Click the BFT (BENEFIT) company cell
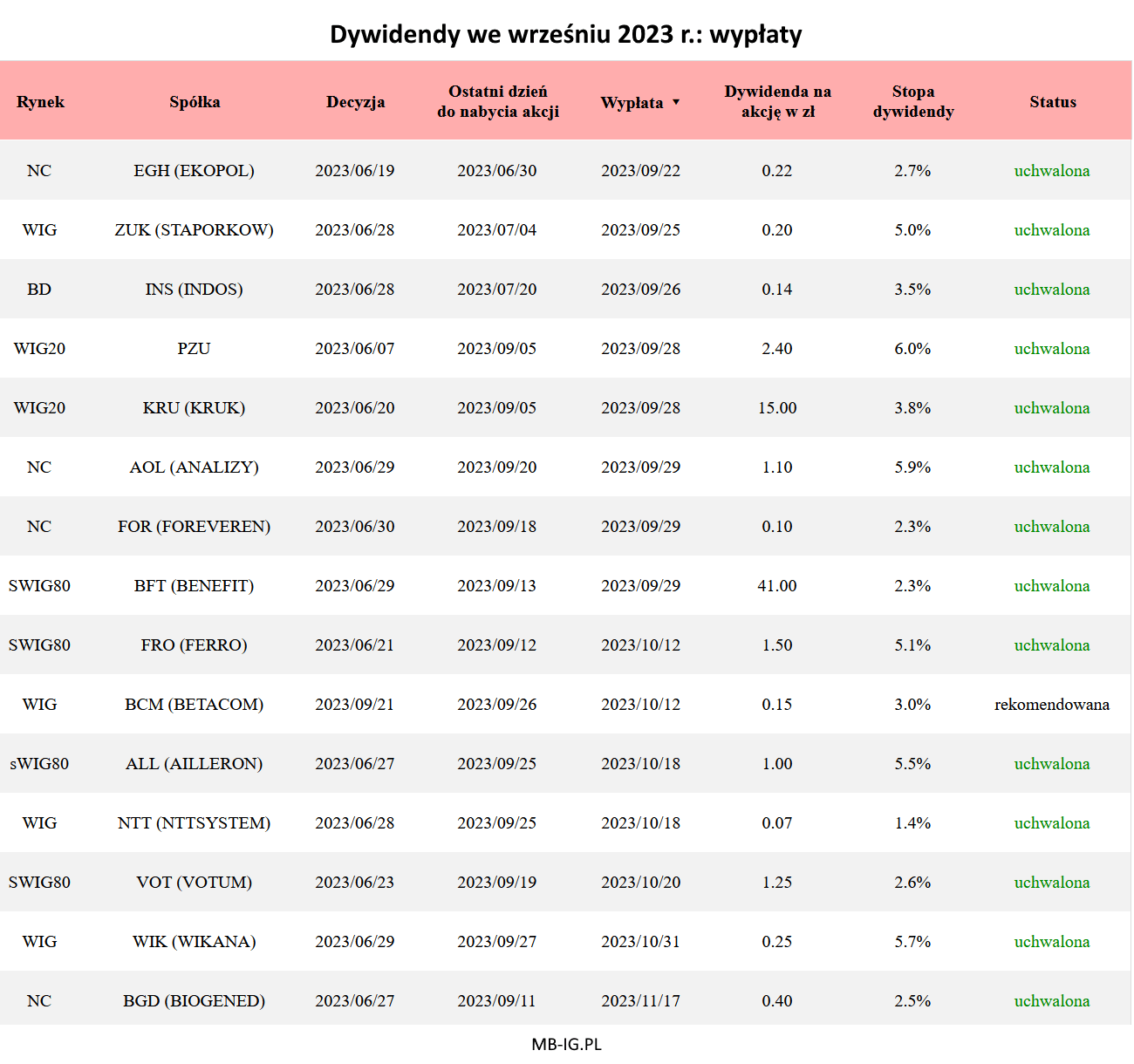Viewport: 1134px width, 1064px height. tap(194, 586)
